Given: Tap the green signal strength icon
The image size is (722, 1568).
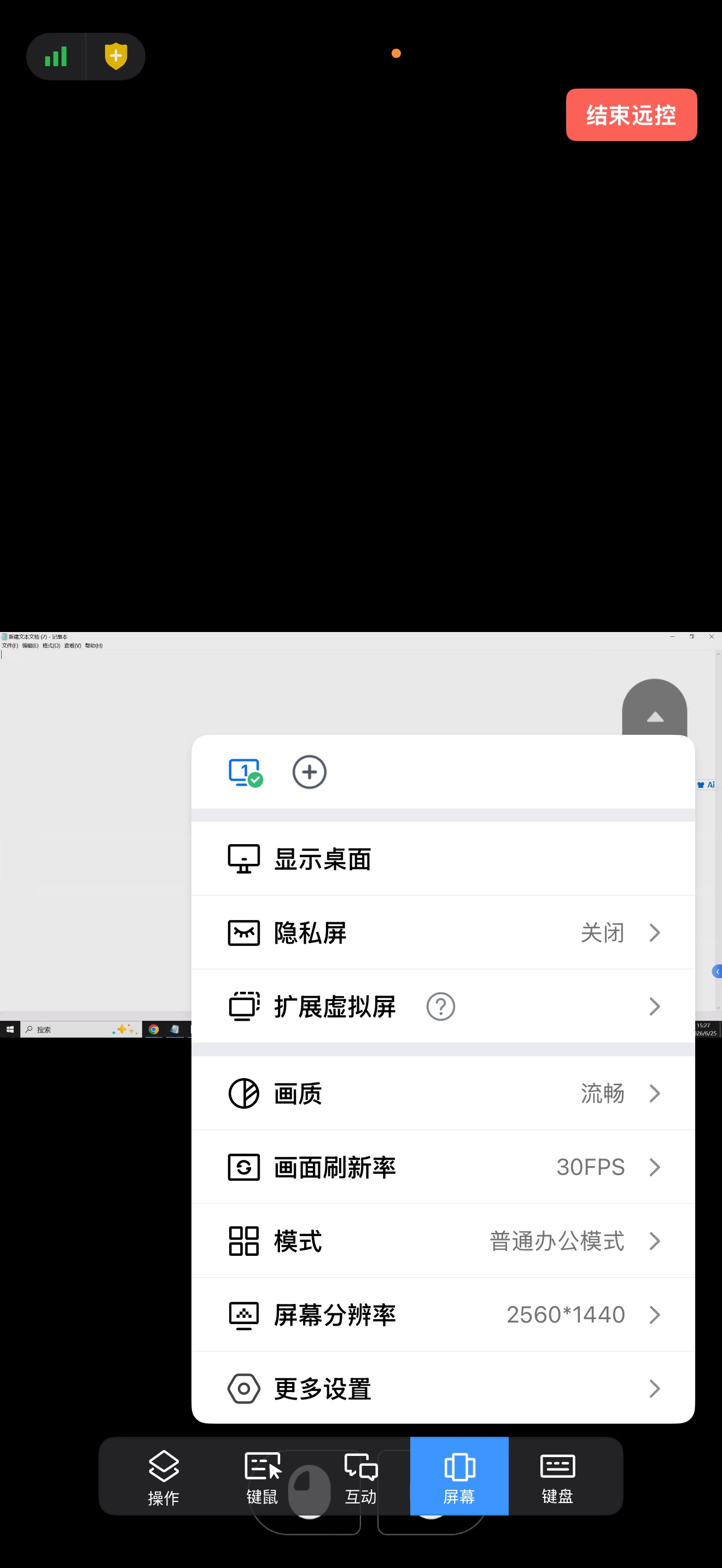Looking at the screenshot, I should pyautogui.click(x=56, y=57).
